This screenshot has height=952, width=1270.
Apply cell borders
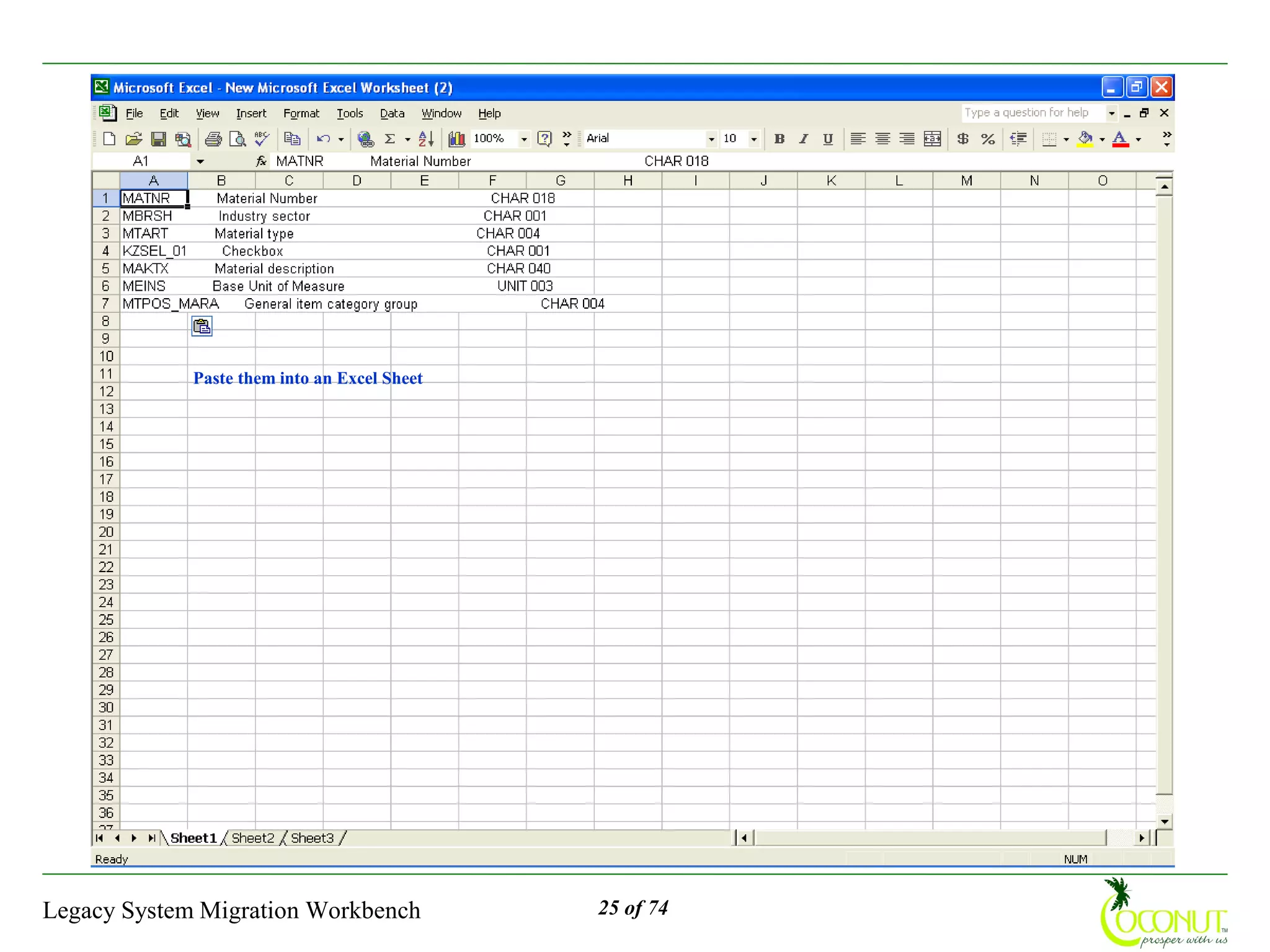point(1049,139)
